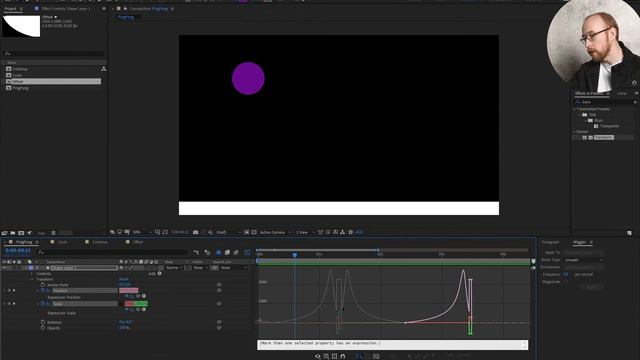Click the timeline layer search field
The height and width of the screenshot is (360, 640).
(111, 252)
